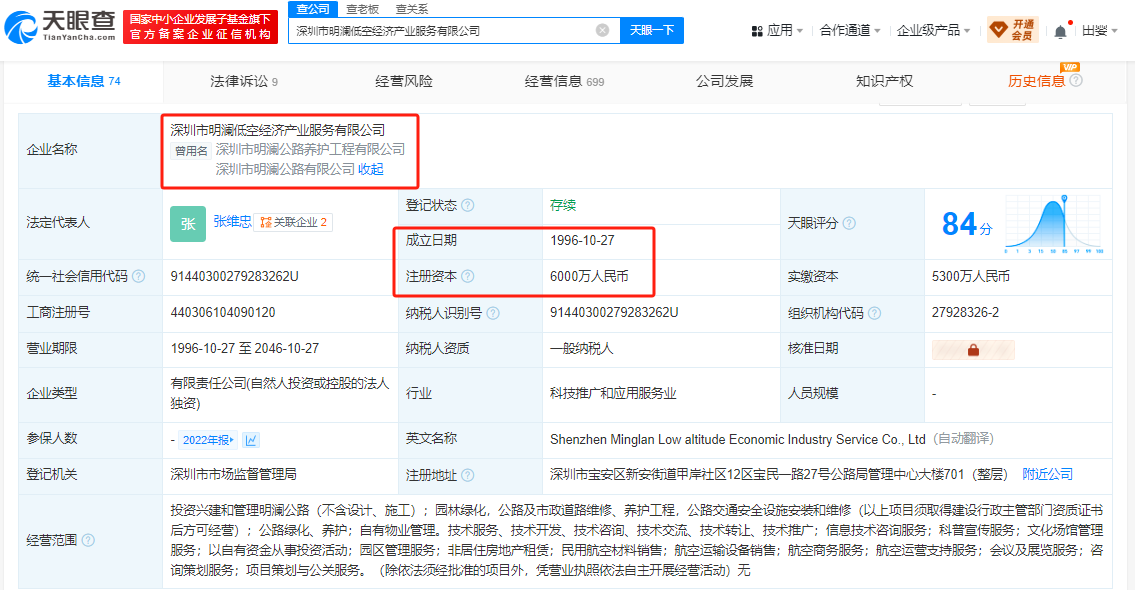1135x590 pixels.
Task: Open notifications bell icon
Action: pyautogui.click(x=1060, y=31)
